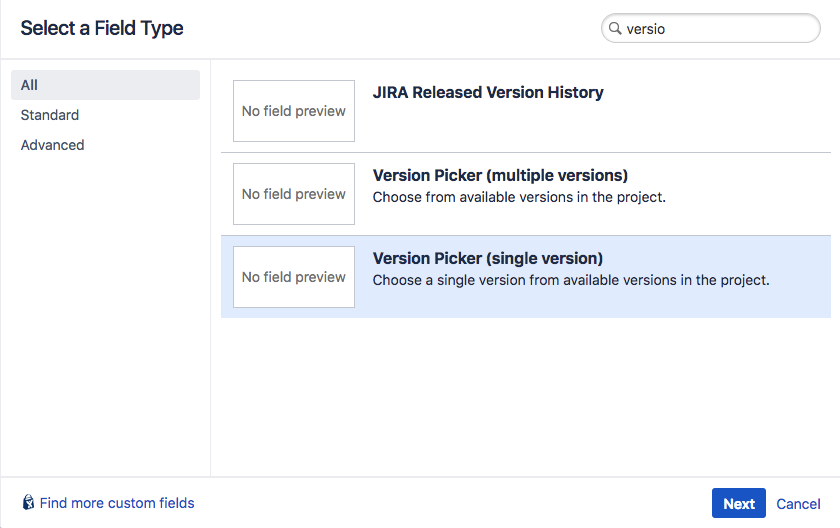The width and height of the screenshot is (840, 528).
Task: Click the Next button
Action: point(738,503)
